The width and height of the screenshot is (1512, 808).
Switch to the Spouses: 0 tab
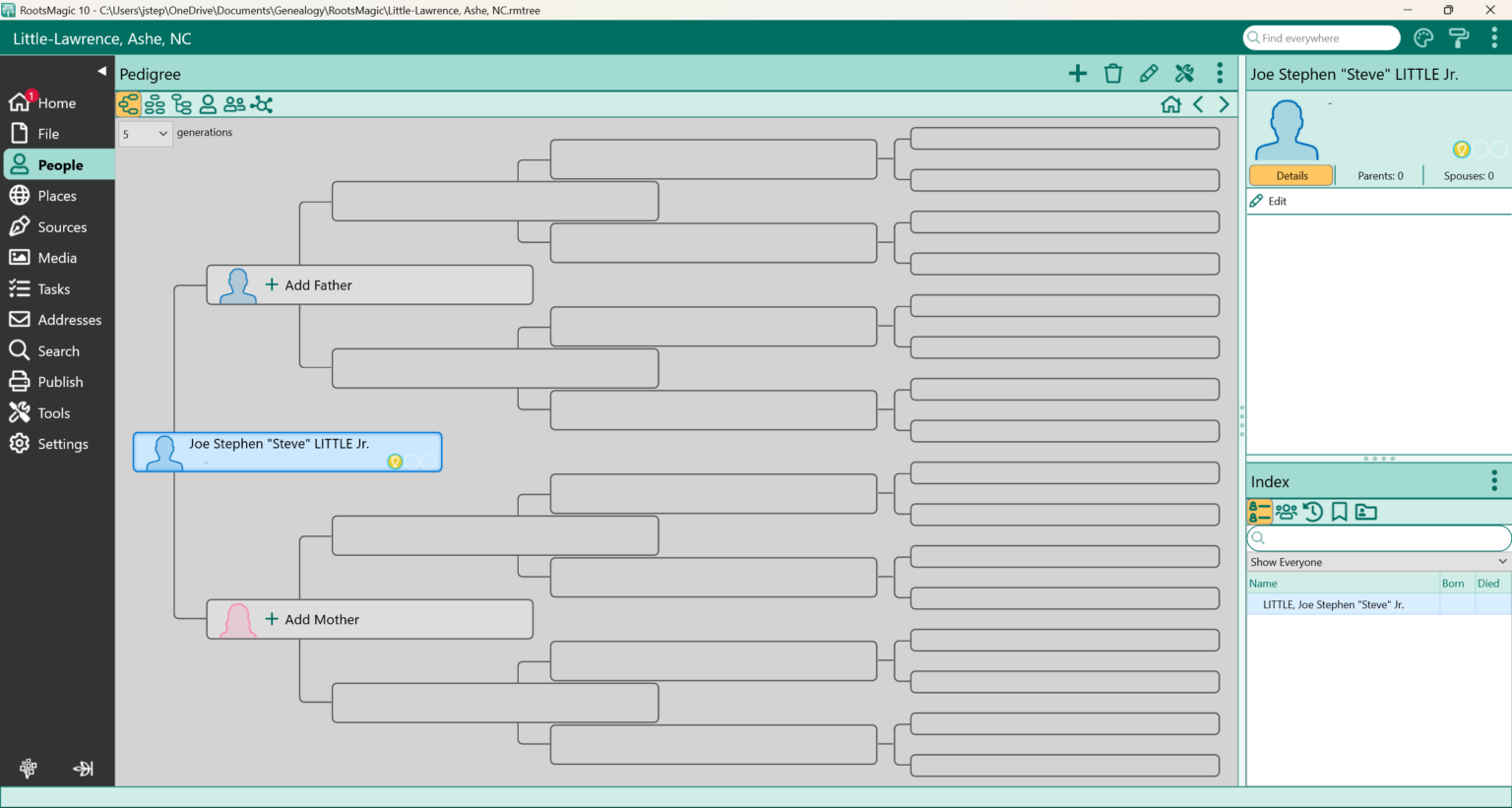pyautogui.click(x=1468, y=175)
